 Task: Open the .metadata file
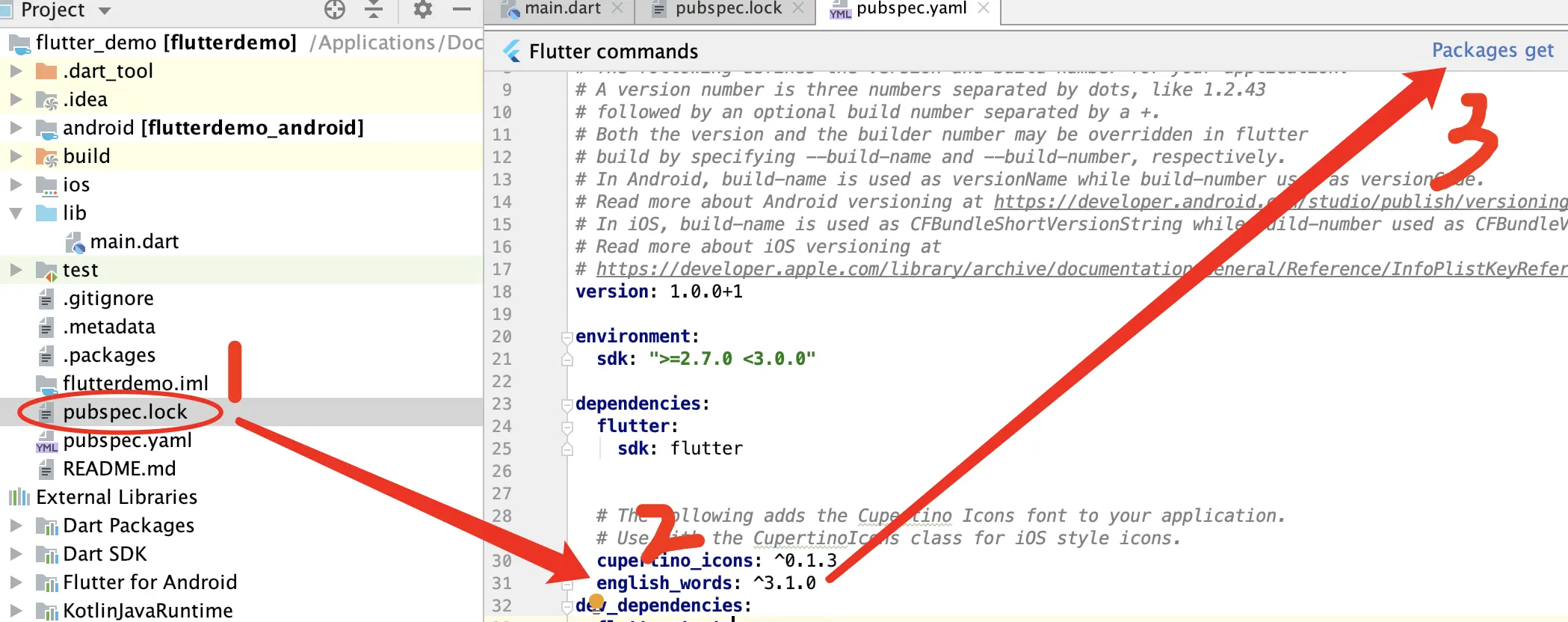pos(109,327)
